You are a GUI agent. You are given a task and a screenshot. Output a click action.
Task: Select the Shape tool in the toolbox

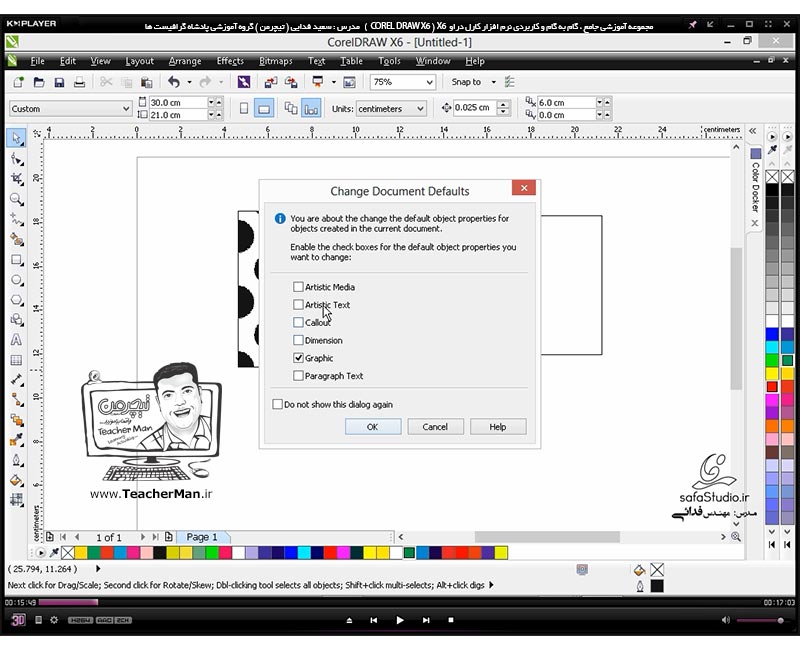[x=17, y=159]
